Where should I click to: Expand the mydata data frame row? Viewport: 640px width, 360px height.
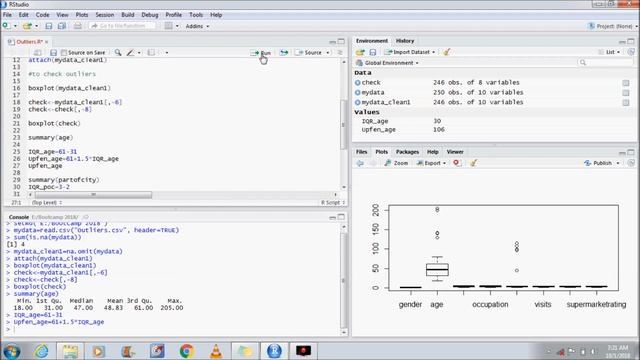(x=358, y=93)
